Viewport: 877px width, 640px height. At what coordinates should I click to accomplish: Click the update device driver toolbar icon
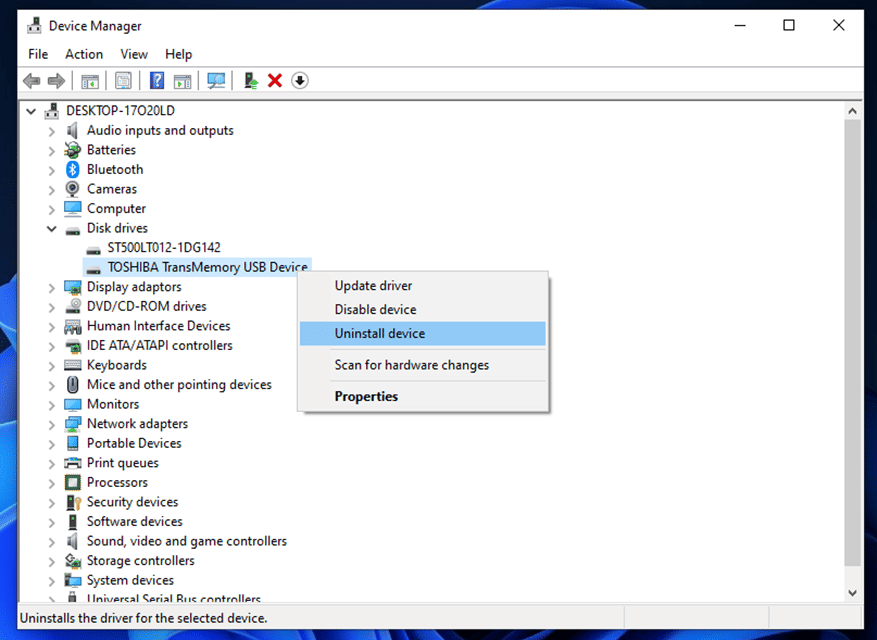[250, 81]
